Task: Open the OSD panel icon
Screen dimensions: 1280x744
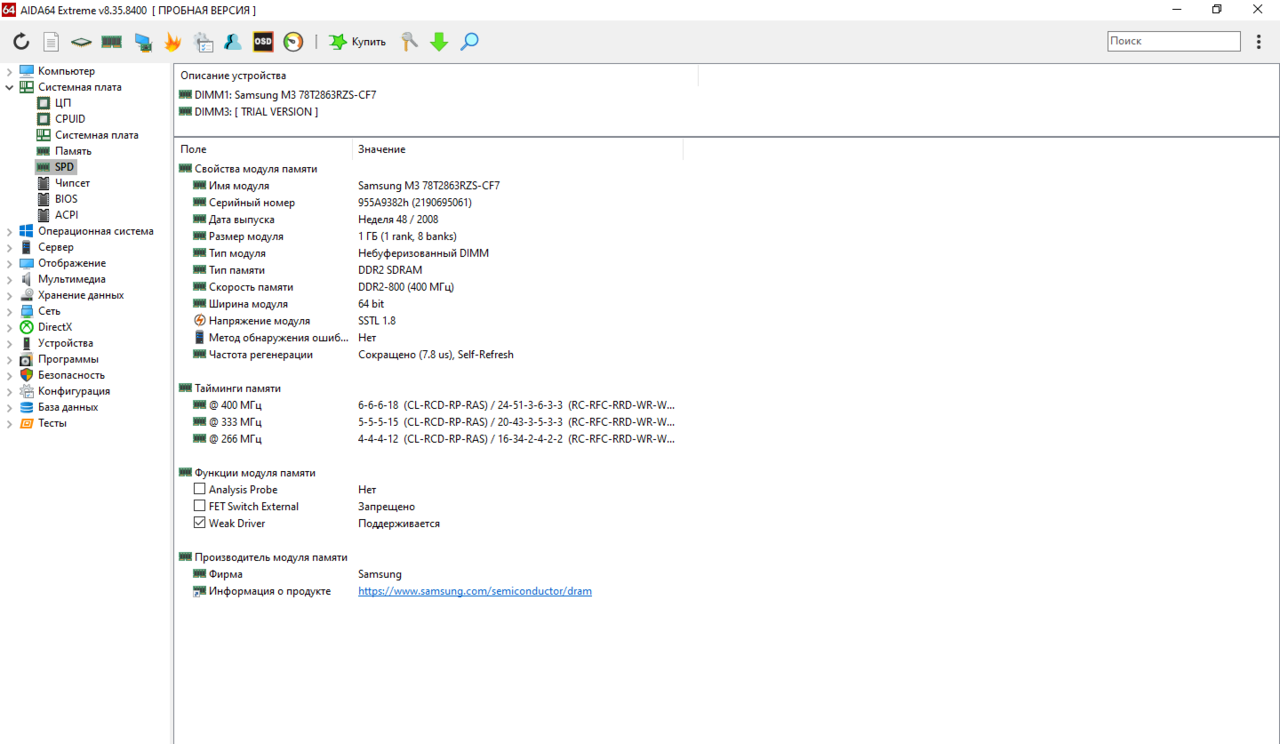Action: pyautogui.click(x=263, y=42)
